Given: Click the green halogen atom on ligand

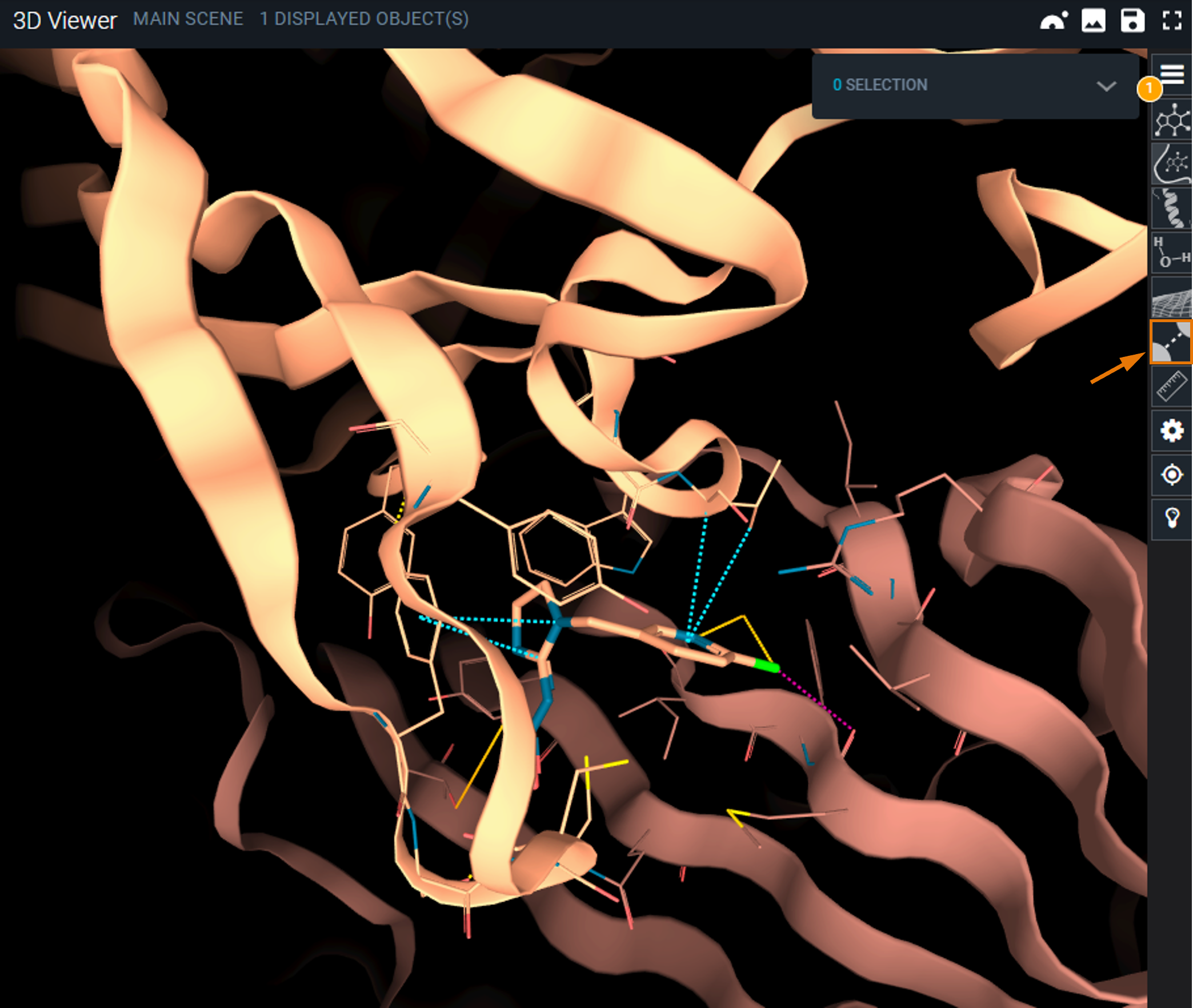Looking at the screenshot, I should 767,666.
